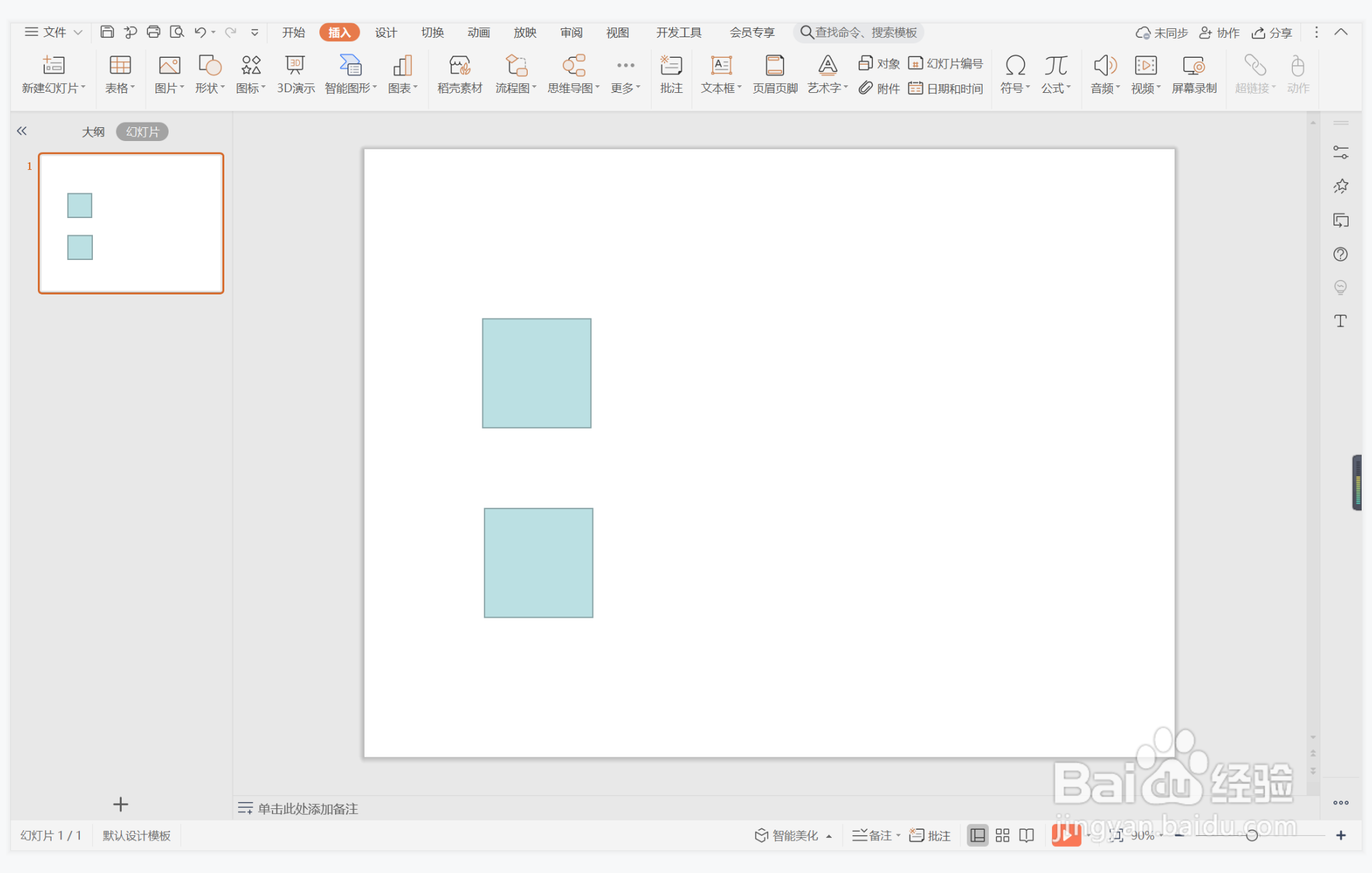Open the bottom-right three dots menu
Viewport: 1372px width, 873px height.
1340,803
